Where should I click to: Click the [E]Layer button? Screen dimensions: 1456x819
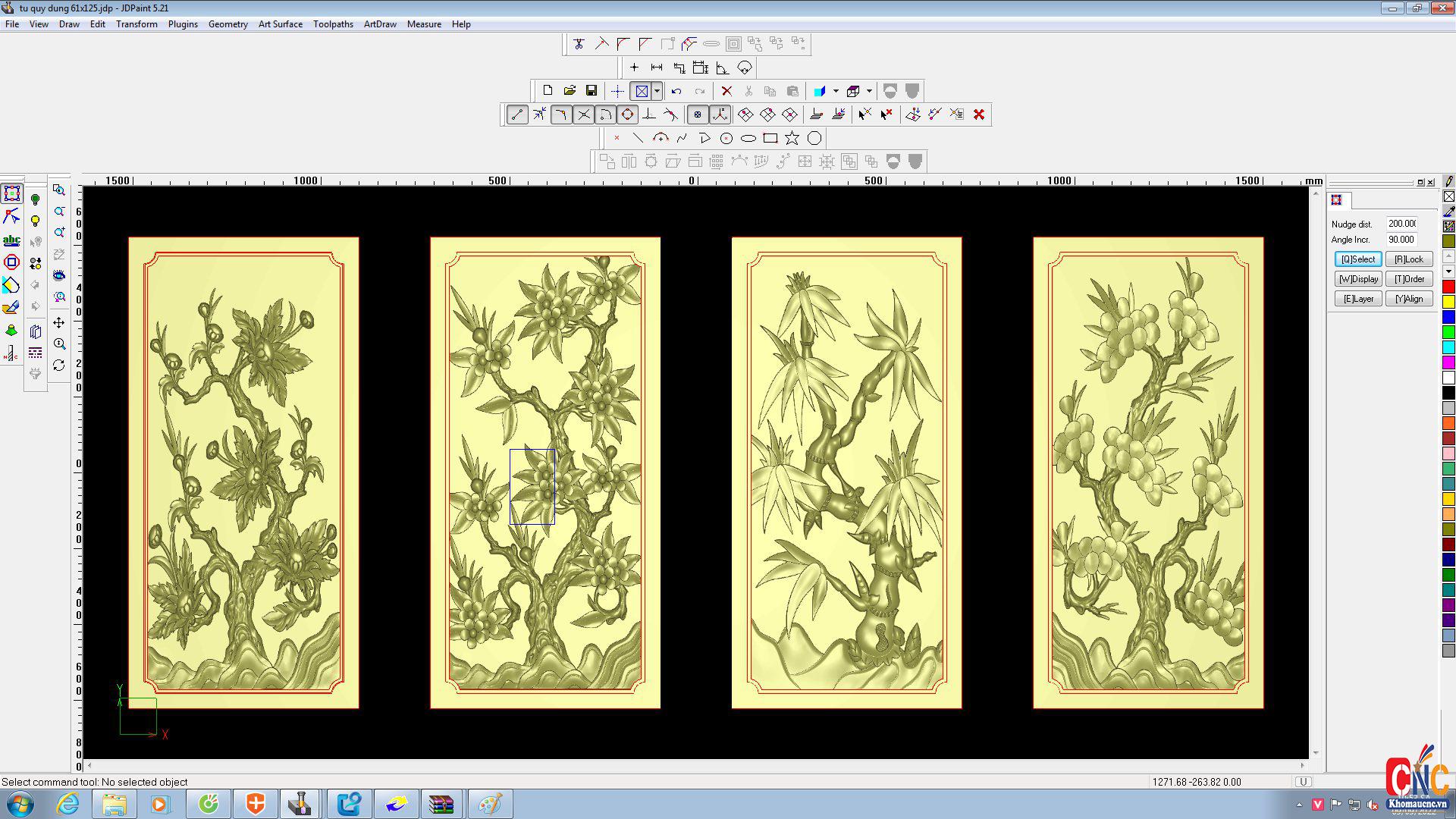coord(1357,299)
